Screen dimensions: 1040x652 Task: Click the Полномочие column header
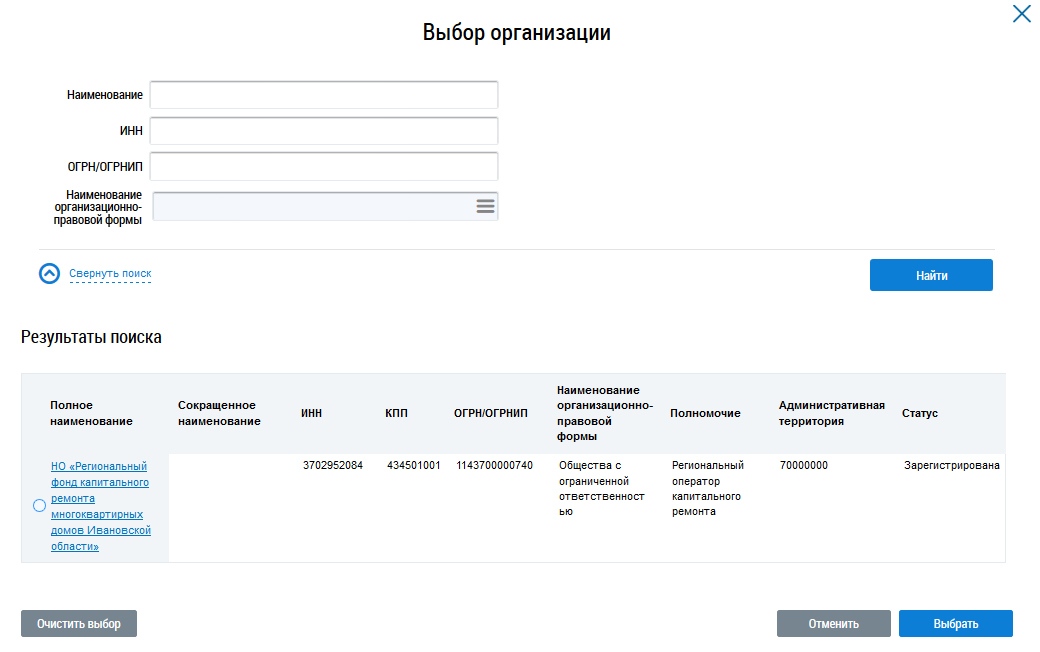pyautogui.click(x=705, y=413)
